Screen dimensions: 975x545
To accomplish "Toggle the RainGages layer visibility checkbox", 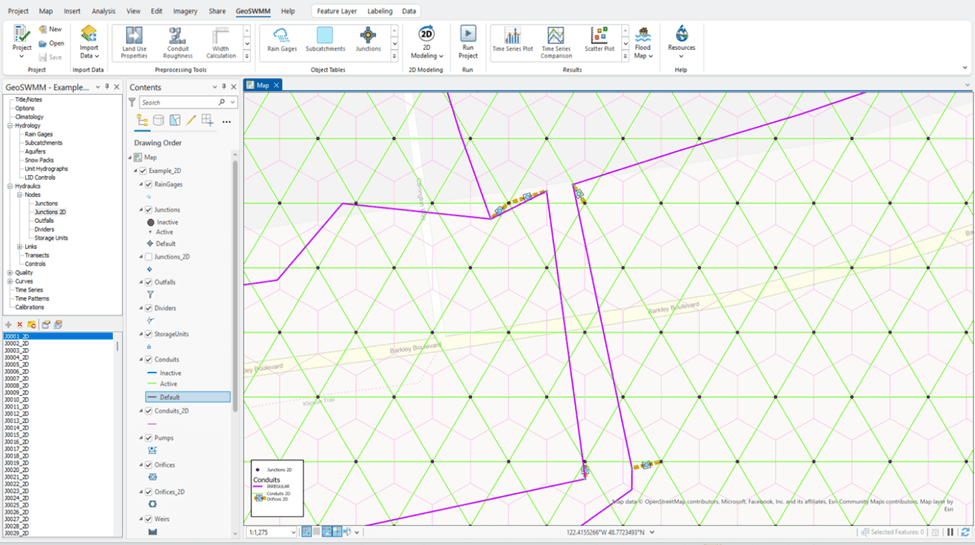I will coord(149,185).
